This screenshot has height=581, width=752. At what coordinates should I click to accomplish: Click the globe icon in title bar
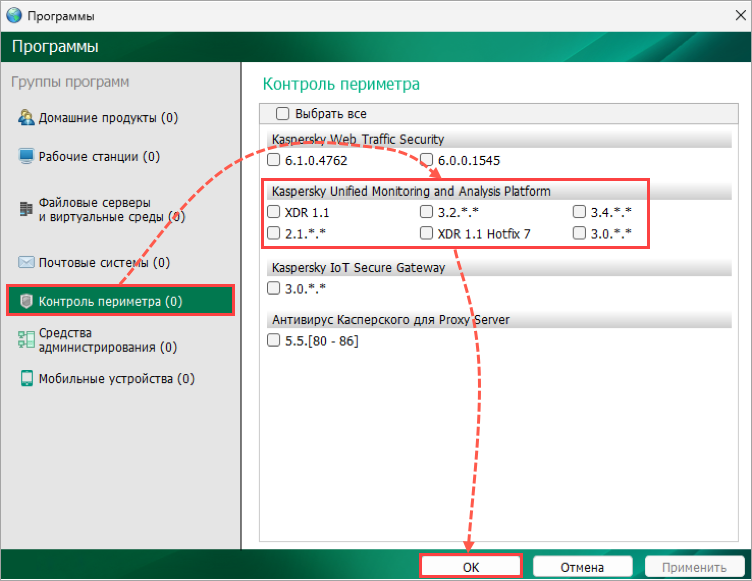14,15
